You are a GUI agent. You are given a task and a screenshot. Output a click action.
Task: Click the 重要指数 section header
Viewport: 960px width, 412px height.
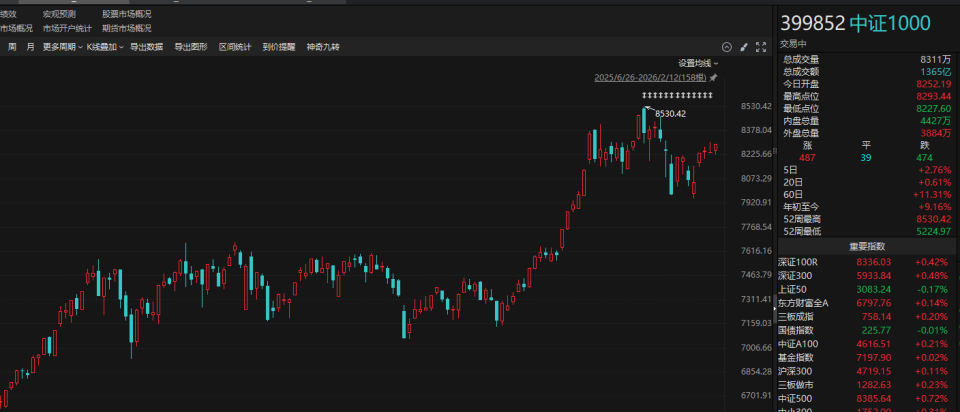pos(866,247)
